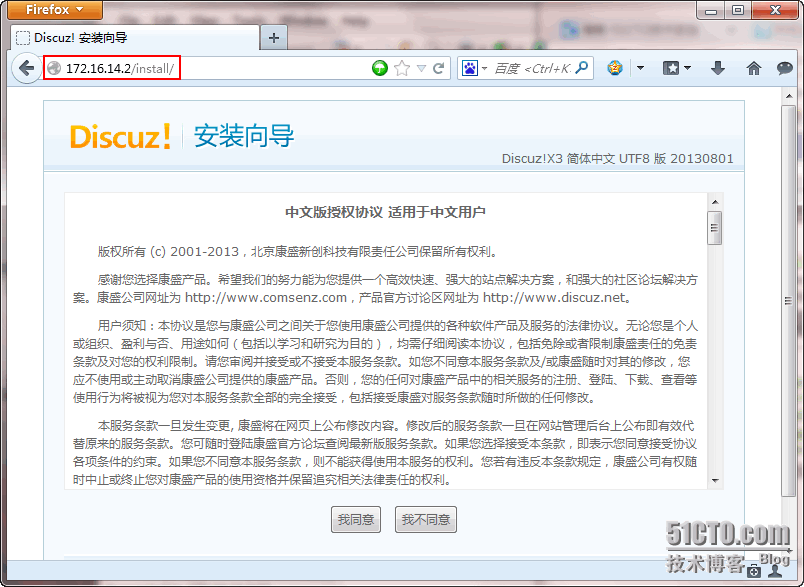The width and height of the screenshot is (804, 587).
Task: Click the license scrollbar up arrow
Action: coord(715,202)
